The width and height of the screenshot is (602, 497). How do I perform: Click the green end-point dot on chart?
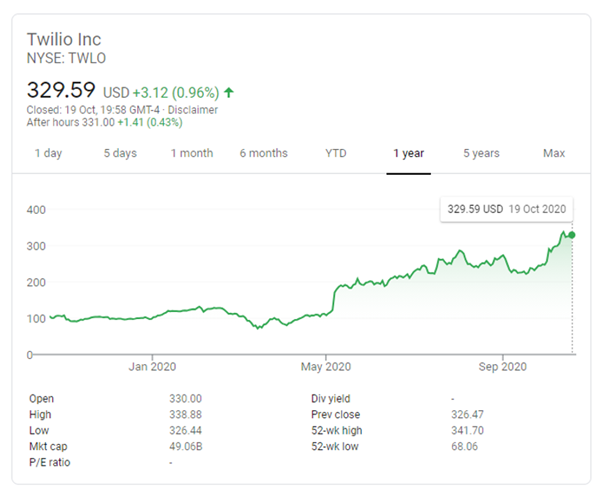tap(572, 235)
